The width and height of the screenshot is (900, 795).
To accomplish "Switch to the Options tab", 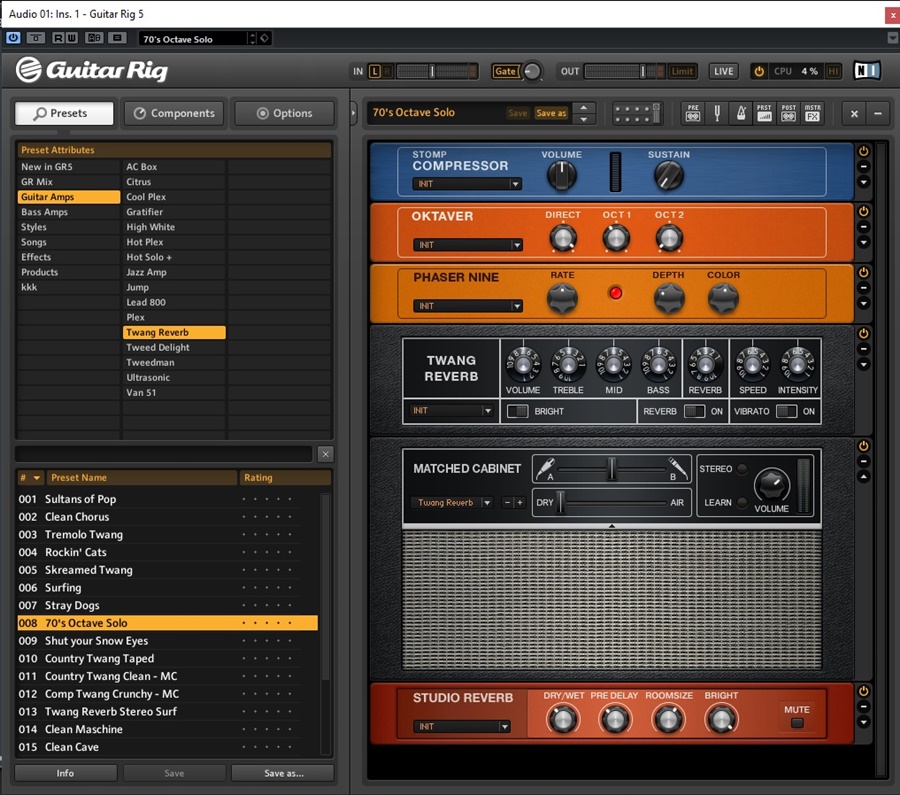I will coord(282,113).
